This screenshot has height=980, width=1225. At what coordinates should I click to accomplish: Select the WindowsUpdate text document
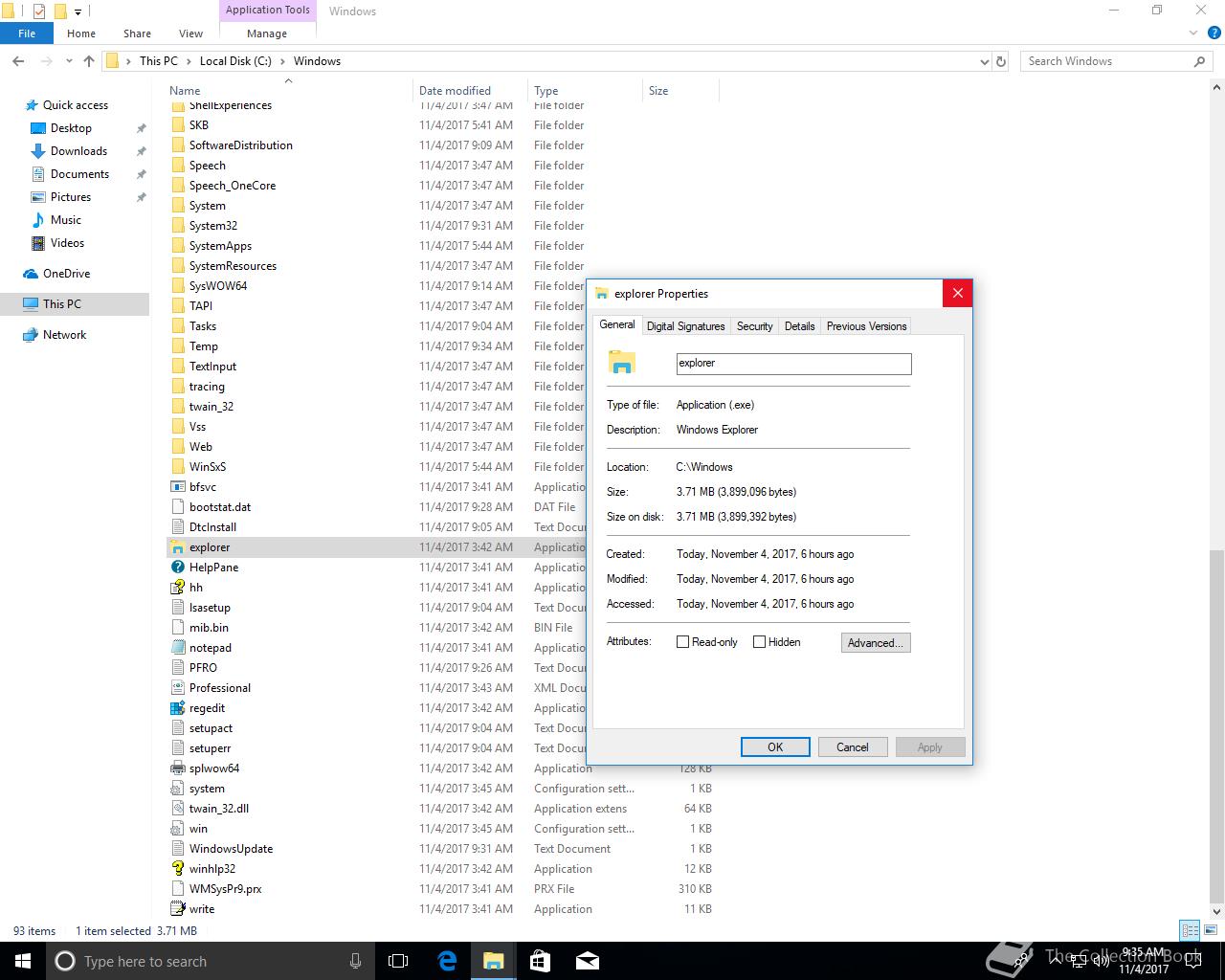click(x=231, y=849)
